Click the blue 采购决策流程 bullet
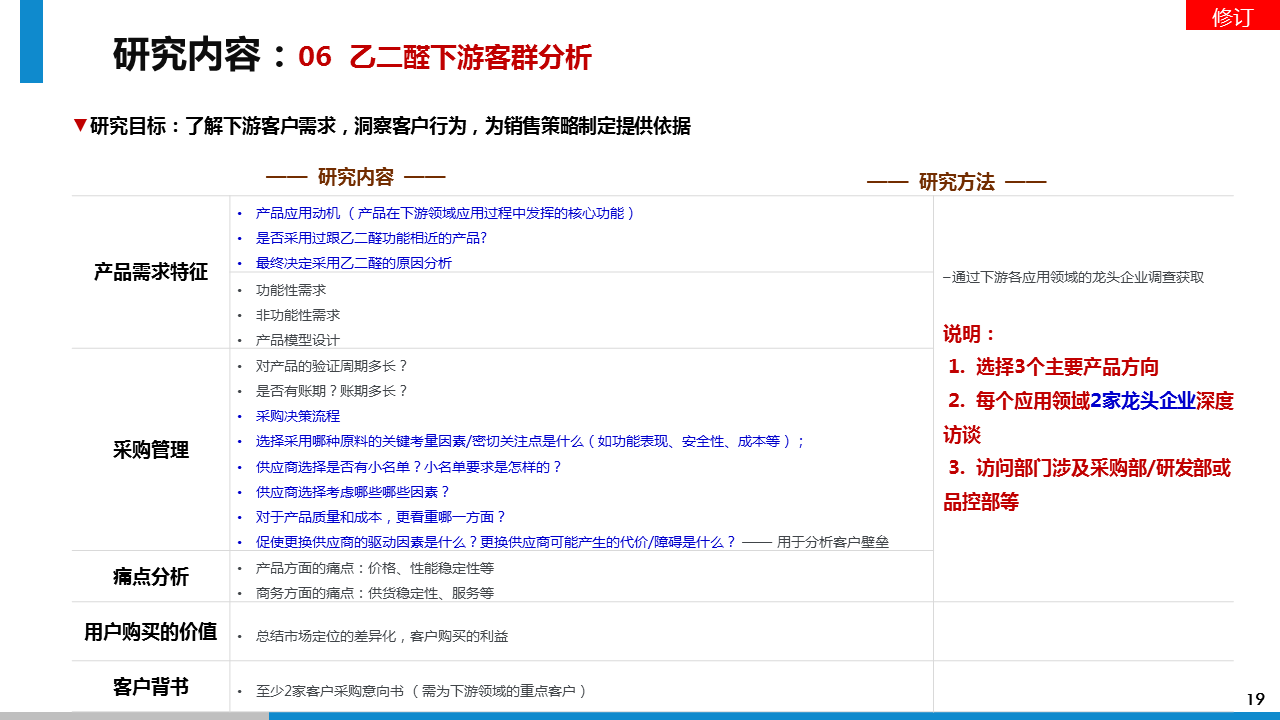The height and width of the screenshot is (720, 1280). (x=297, y=416)
